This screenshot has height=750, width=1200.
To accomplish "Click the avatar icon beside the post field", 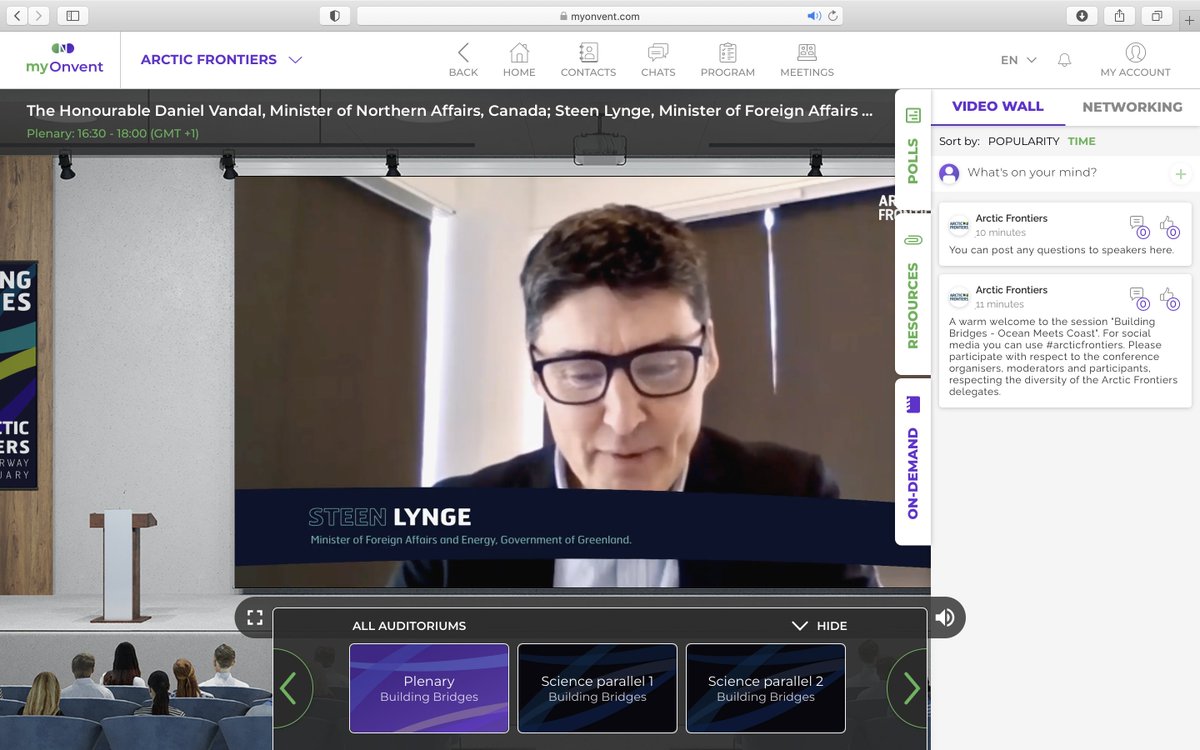I will point(949,173).
